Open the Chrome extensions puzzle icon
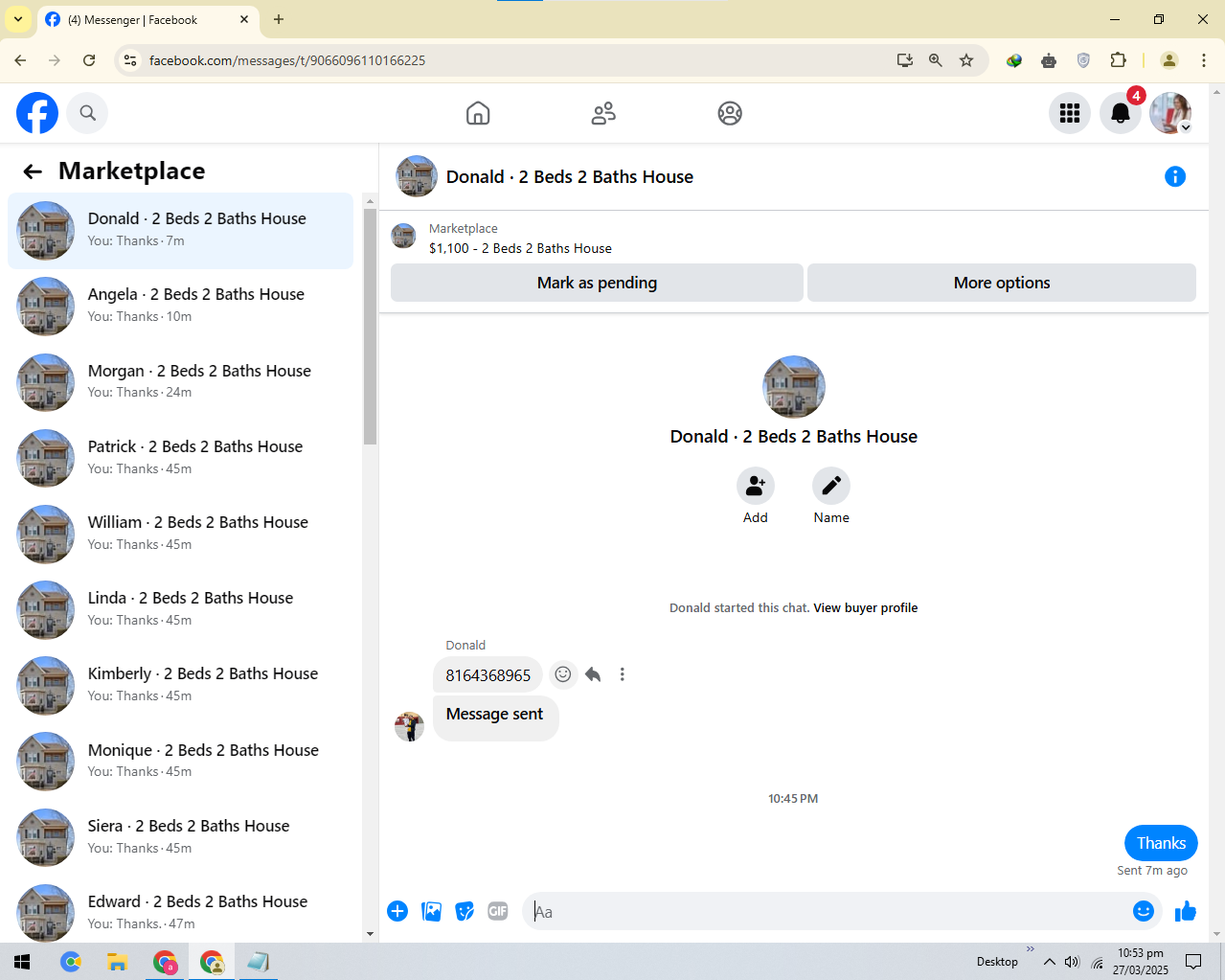Image resolution: width=1225 pixels, height=980 pixels. pos(1118,60)
